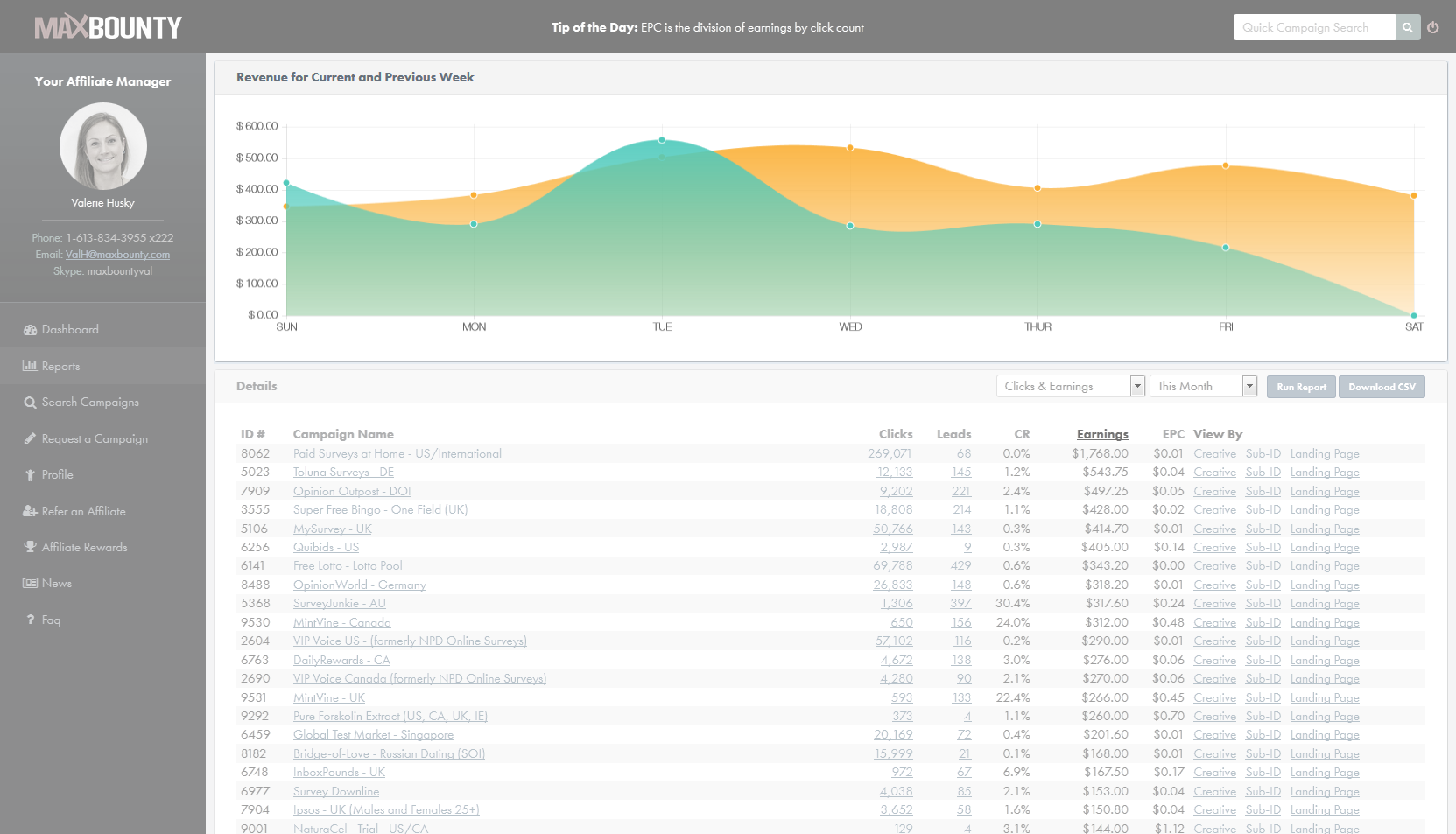Click the MaxBounty logo
1456x834 pixels.
coord(108,27)
